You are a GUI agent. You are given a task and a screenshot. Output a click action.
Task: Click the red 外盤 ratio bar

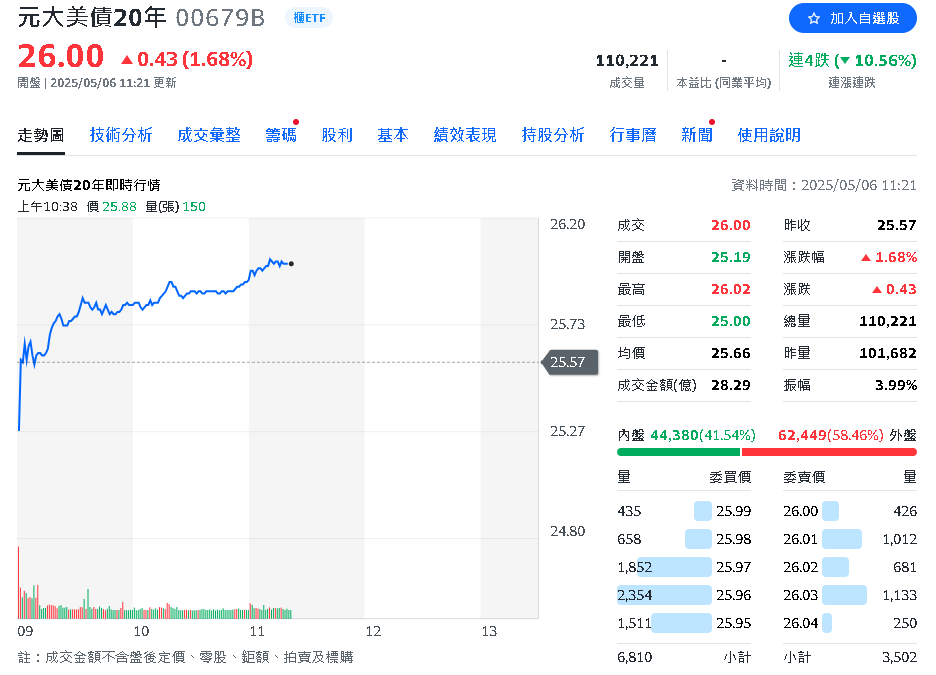pos(829,452)
